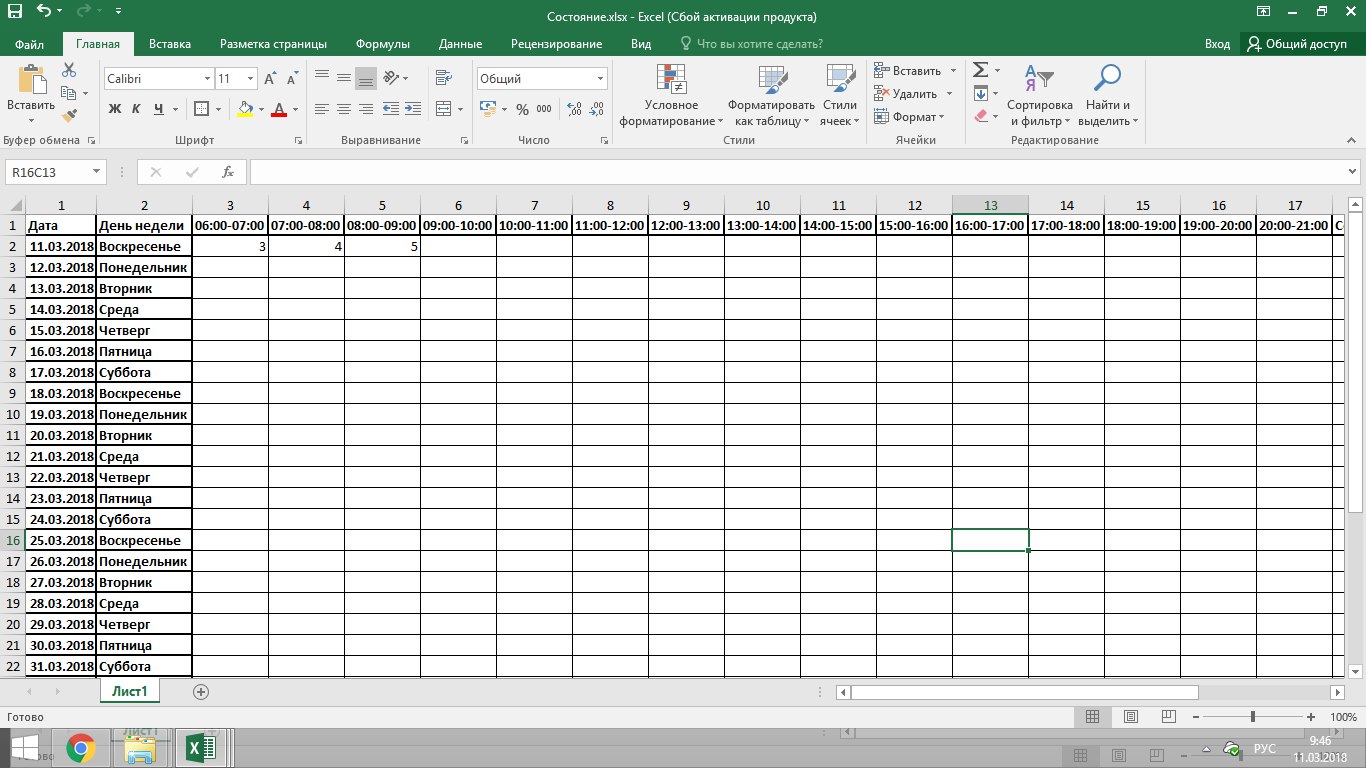Open Найти и выделить magnifier

coord(1108,96)
